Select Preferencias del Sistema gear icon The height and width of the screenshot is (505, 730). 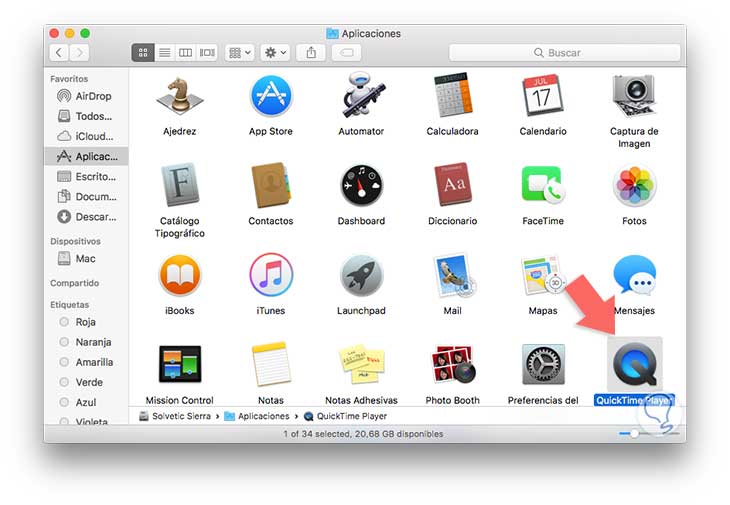point(543,364)
